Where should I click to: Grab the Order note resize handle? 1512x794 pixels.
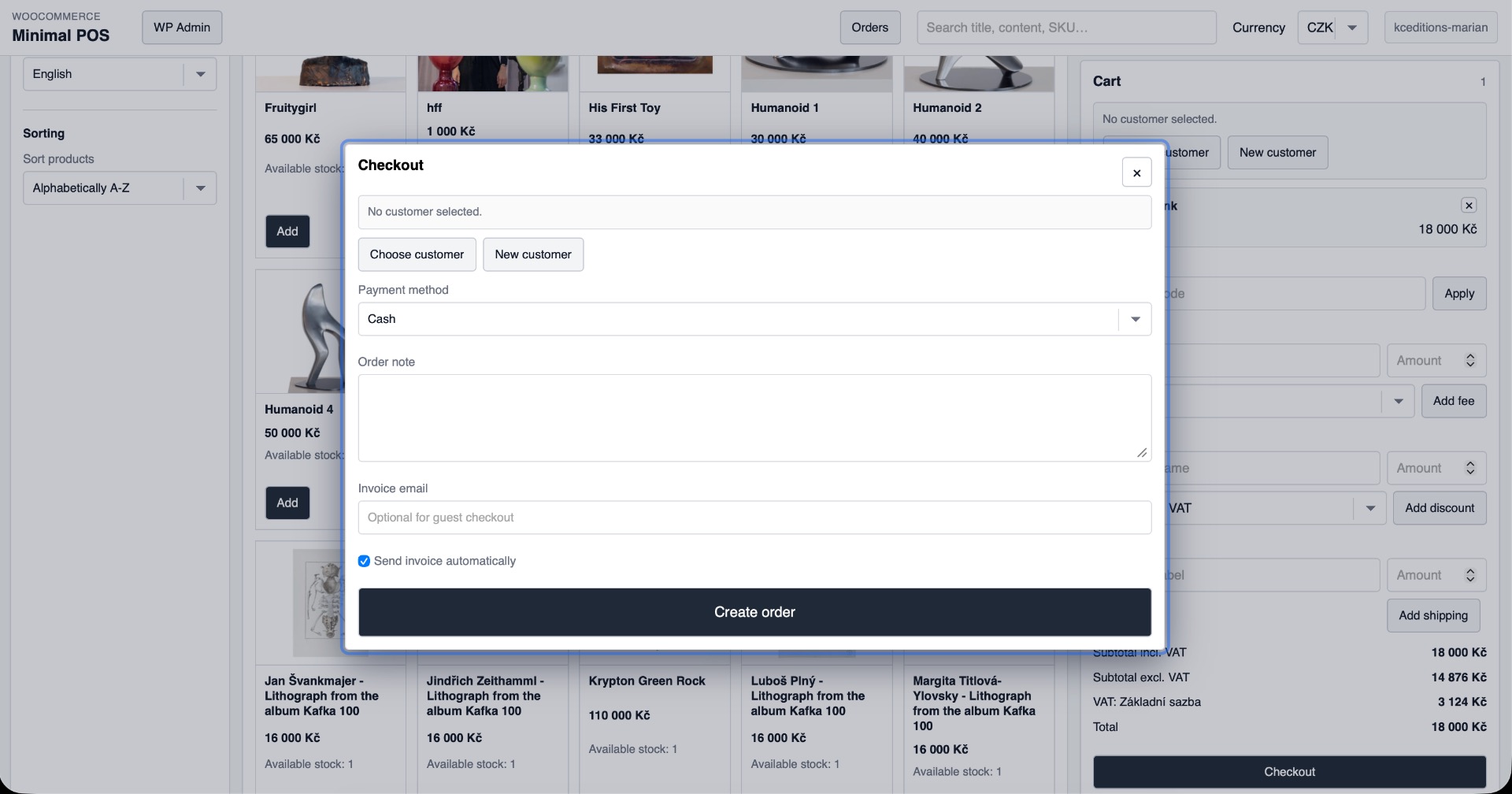[1142, 453]
